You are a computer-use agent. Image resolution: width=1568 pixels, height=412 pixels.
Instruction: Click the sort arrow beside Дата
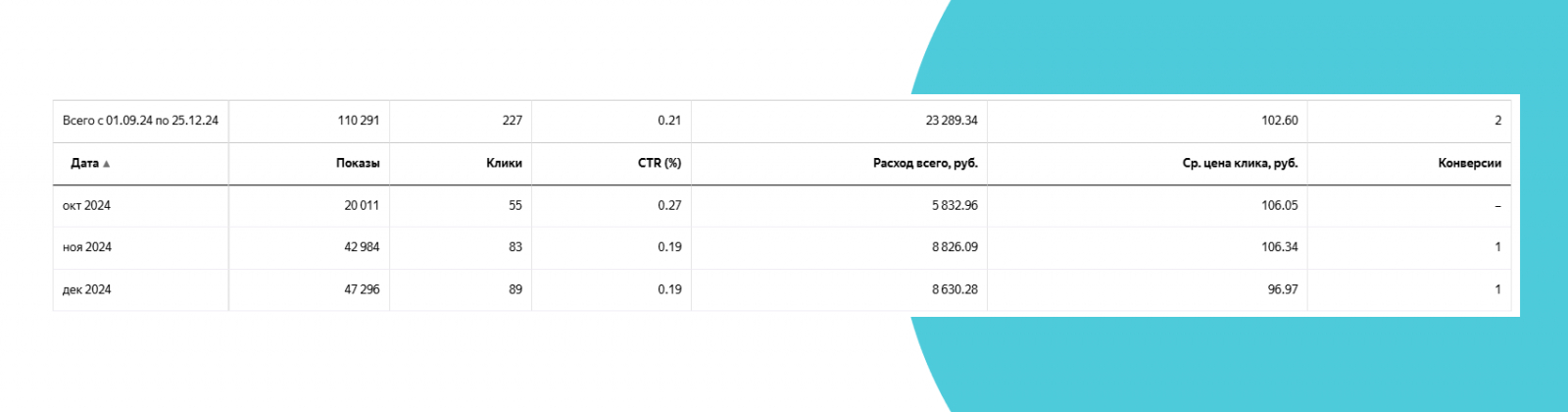click(x=107, y=164)
